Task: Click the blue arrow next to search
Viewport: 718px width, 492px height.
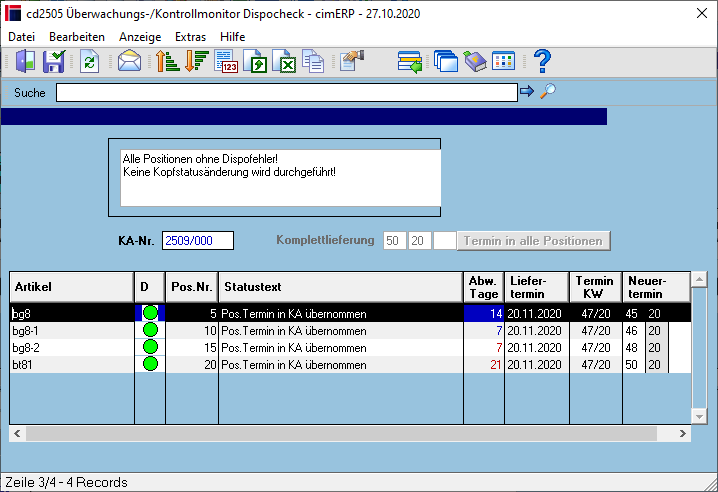Action: pos(527,92)
